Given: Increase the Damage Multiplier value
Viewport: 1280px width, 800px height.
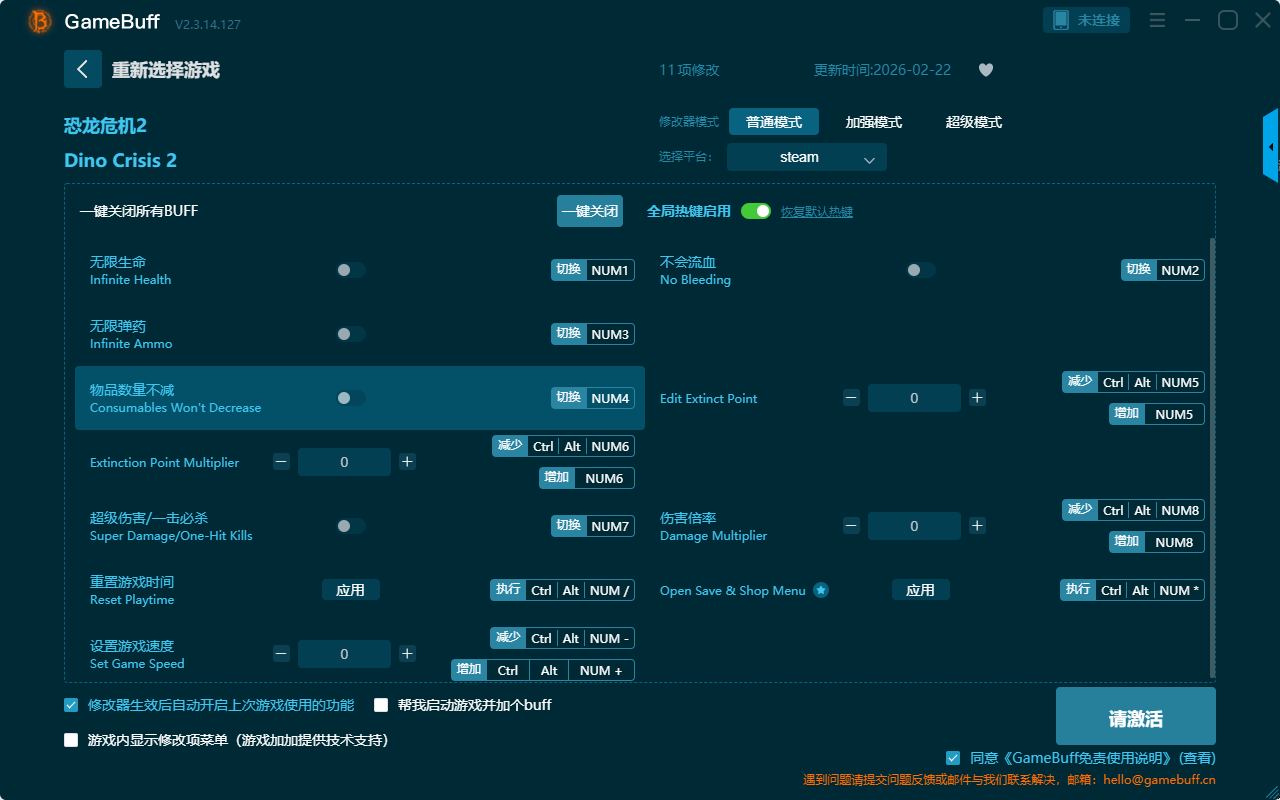Looking at the screenshot, I should tap(977, 526).
